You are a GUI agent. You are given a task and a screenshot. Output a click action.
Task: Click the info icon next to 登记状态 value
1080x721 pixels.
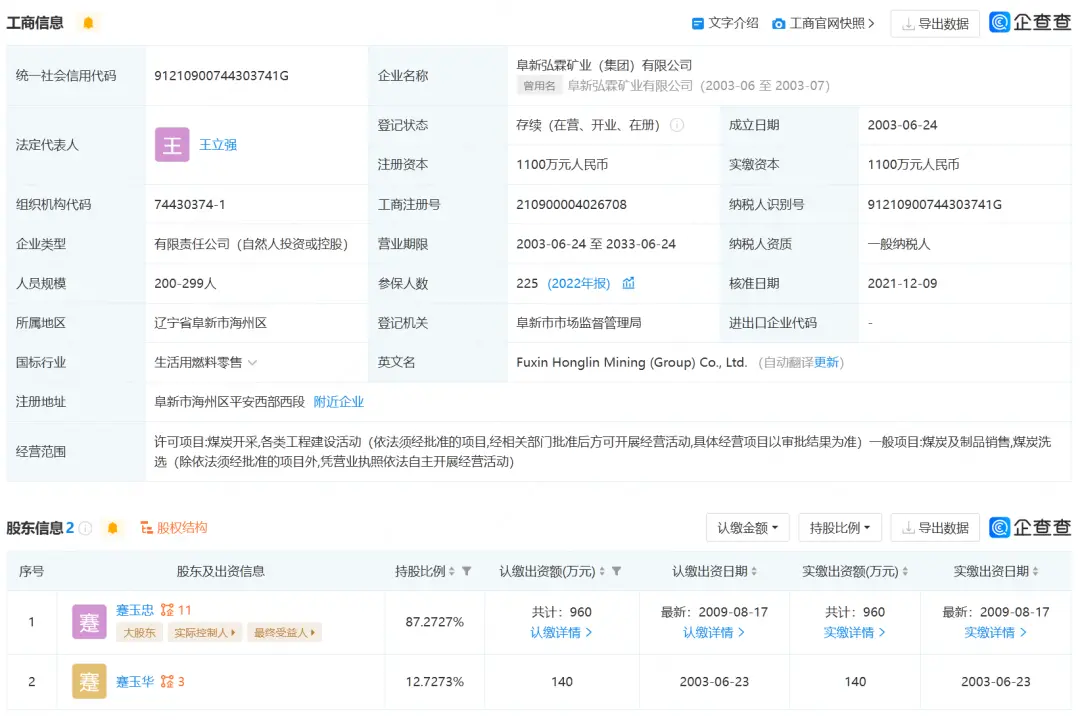677,125
